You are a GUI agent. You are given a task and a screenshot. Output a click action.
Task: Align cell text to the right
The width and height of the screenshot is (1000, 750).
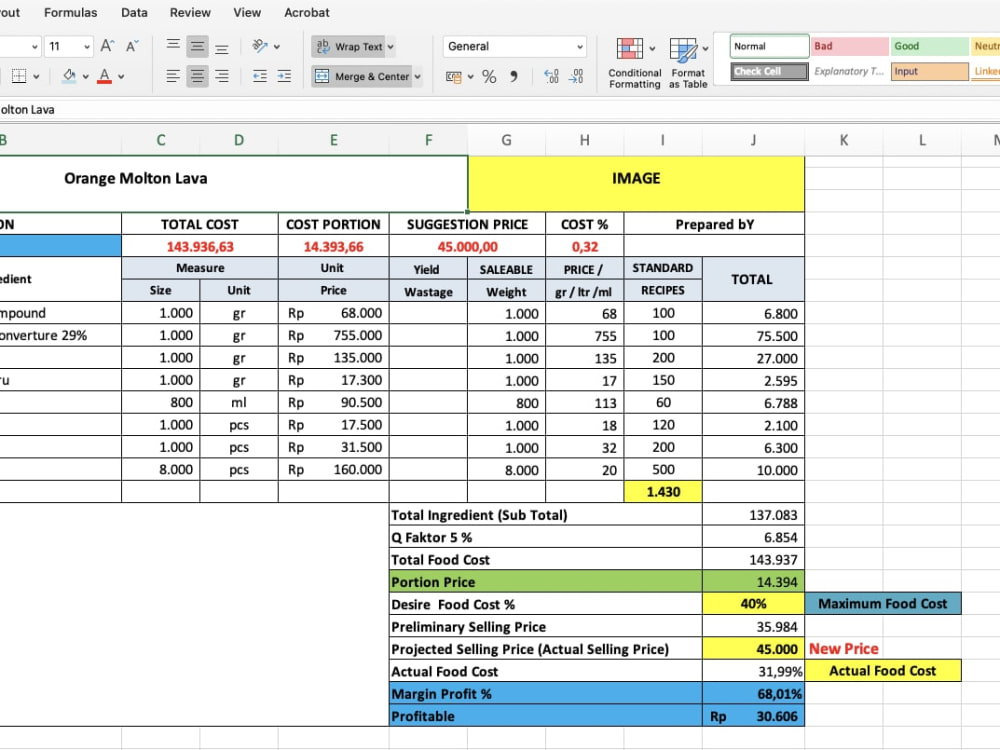pos(221,77)
